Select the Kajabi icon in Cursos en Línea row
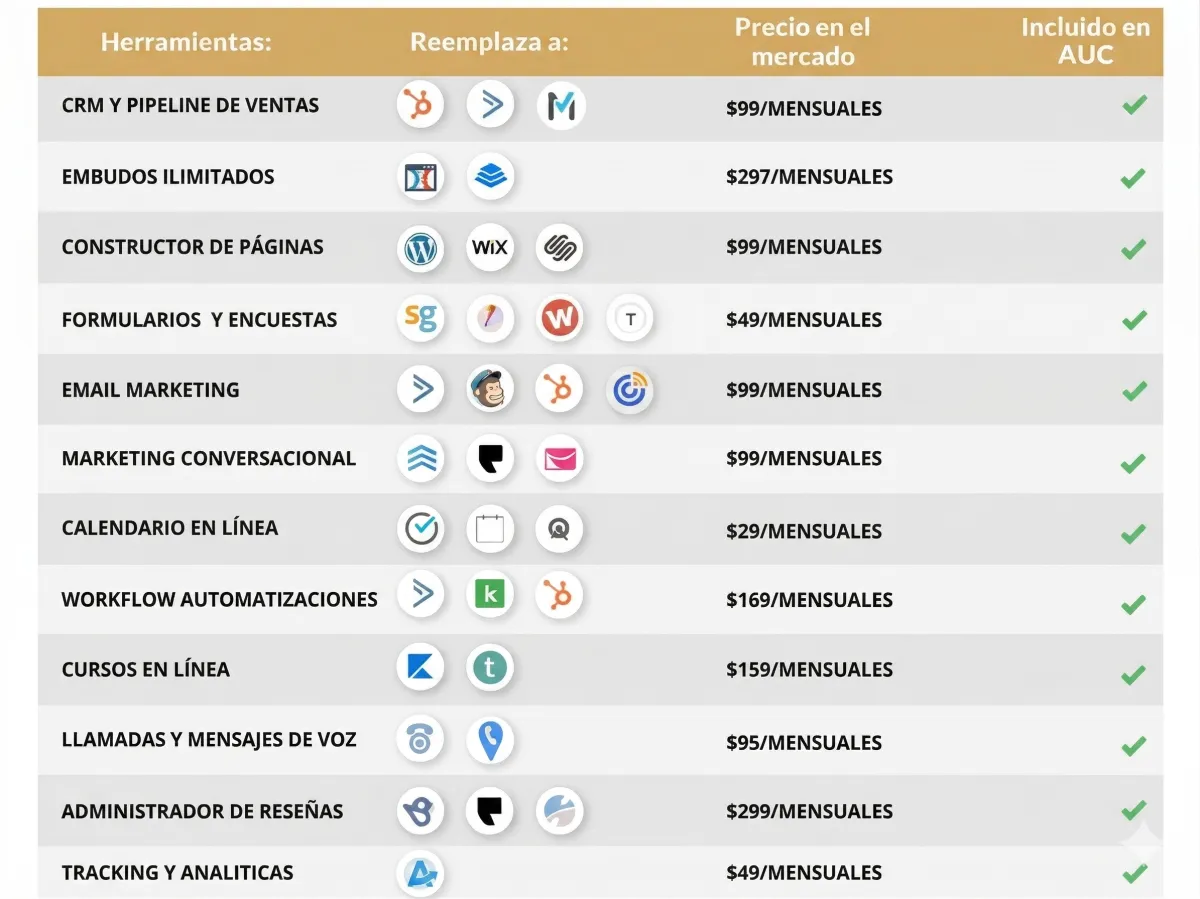This screenshot has height=899, width=1200. click(420, 667)
